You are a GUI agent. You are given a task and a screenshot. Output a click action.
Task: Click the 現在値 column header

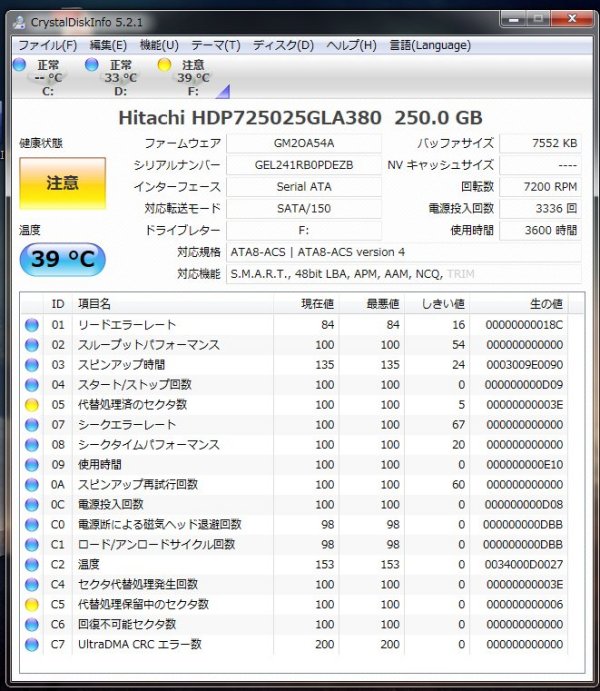coord(306,304)
